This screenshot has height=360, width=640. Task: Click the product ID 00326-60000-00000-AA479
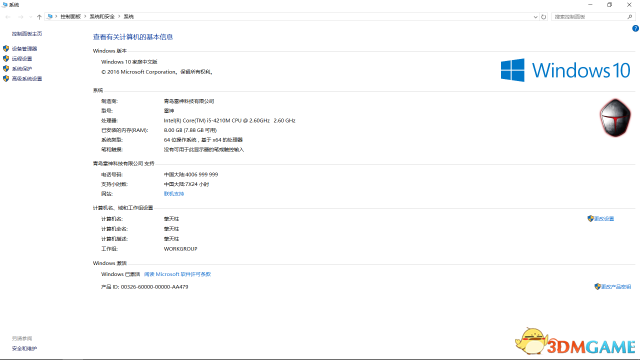click(x=154, y=287)
